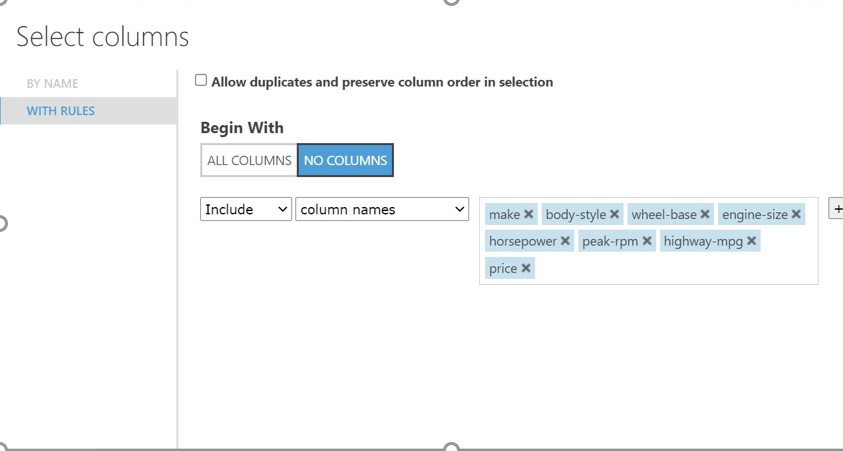Remove the body-style column tag
Image resolution: width=843 pixels, height=451 pixels.
click(x=615, y=214)
